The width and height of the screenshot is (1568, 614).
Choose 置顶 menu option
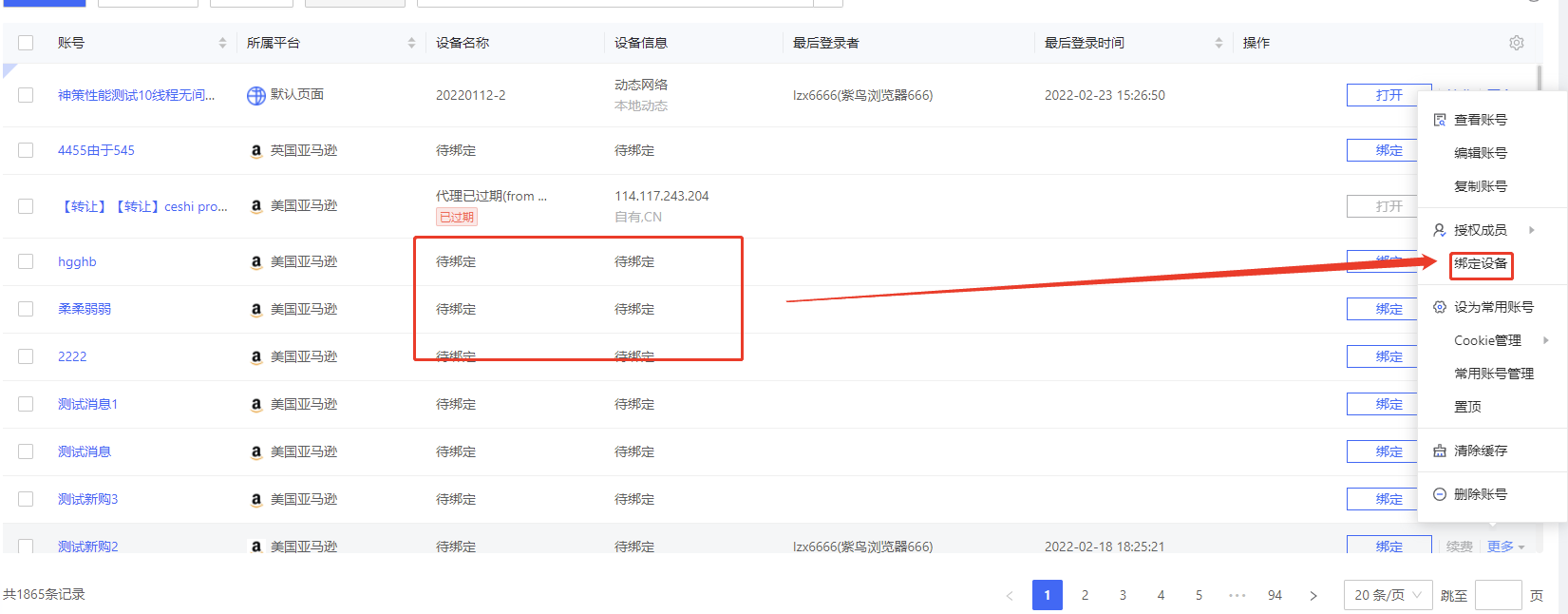1467,407
